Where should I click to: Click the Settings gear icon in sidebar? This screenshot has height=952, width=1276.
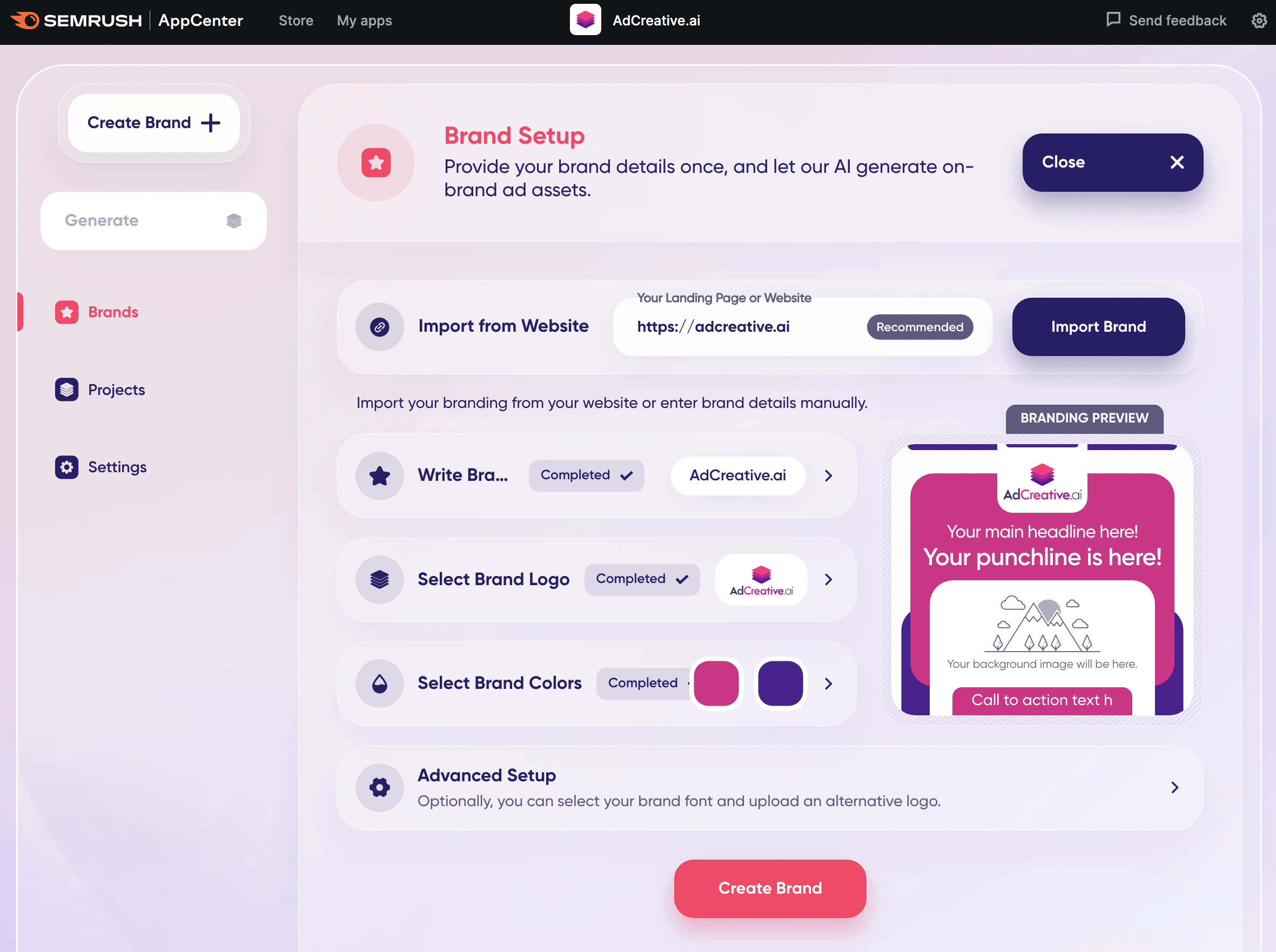(66, 466)
